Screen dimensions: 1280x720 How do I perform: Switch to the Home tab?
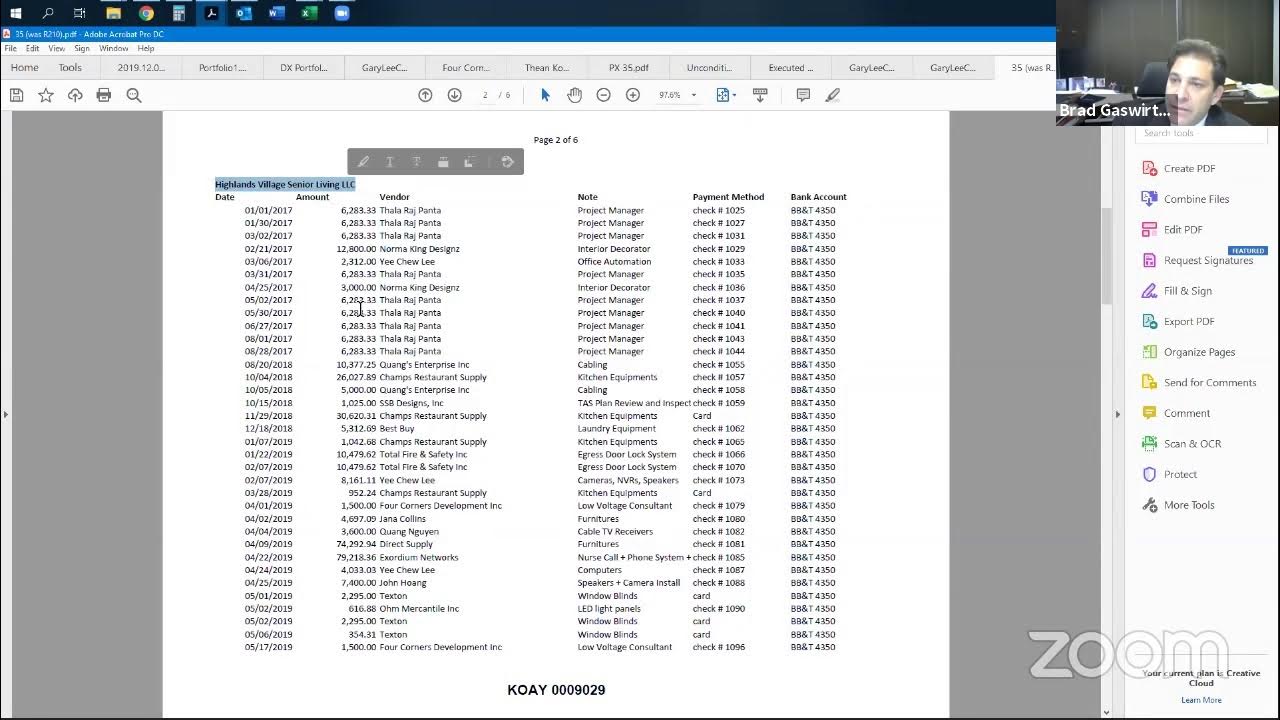click(x=24, y=68)
